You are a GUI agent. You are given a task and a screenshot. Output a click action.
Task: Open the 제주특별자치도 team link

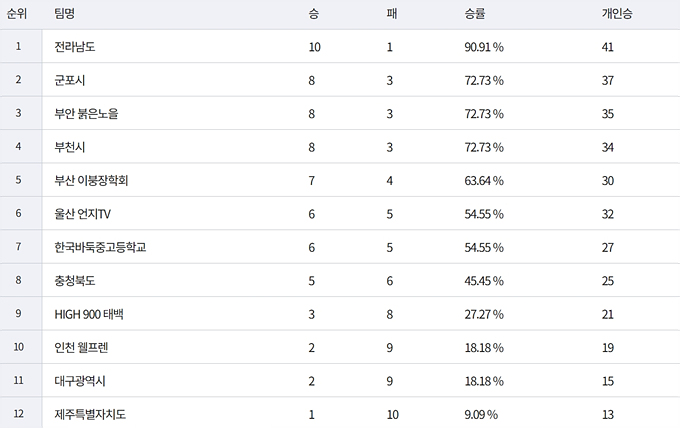pos(91,414)
